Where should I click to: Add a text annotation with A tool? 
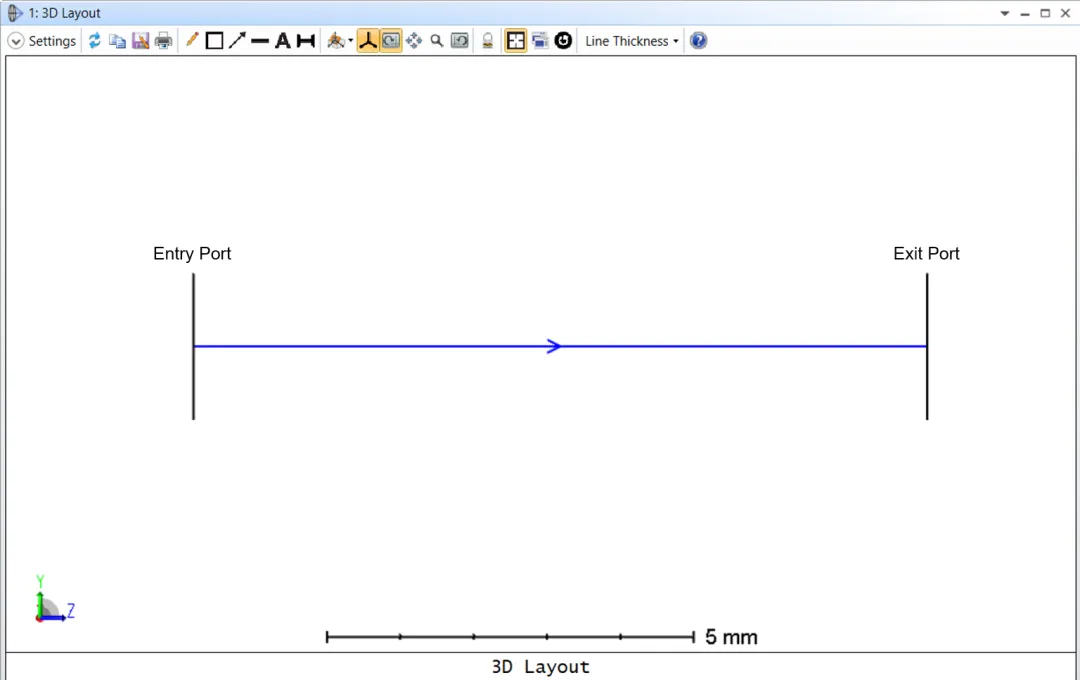[283, 41]
